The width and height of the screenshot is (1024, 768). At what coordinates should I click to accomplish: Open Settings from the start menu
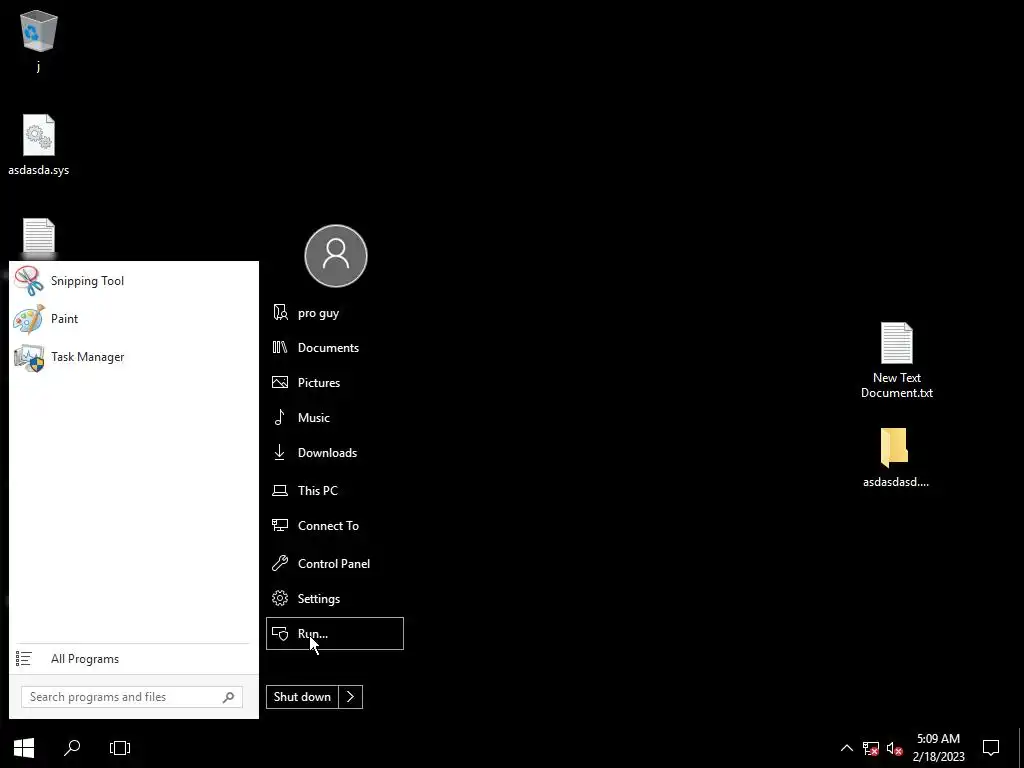[x=334, y=599]
